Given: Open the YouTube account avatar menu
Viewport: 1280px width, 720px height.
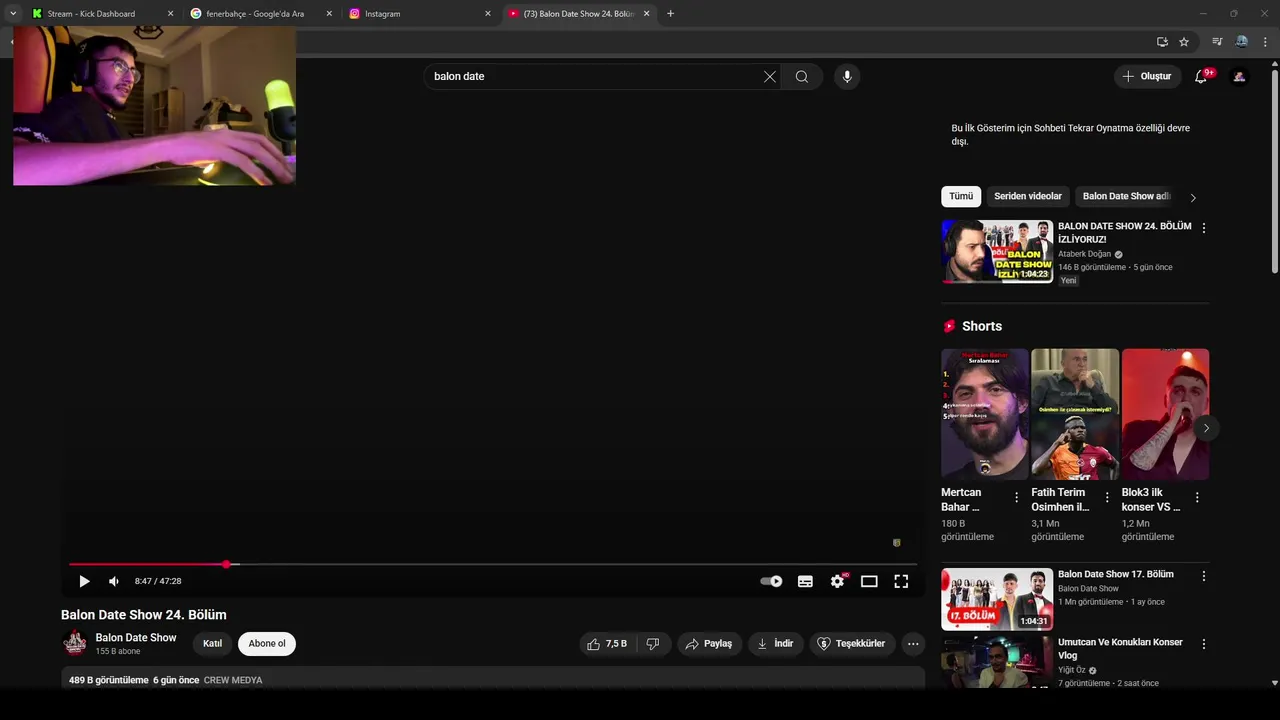Looking at the screenshot, I should 1239,77.
